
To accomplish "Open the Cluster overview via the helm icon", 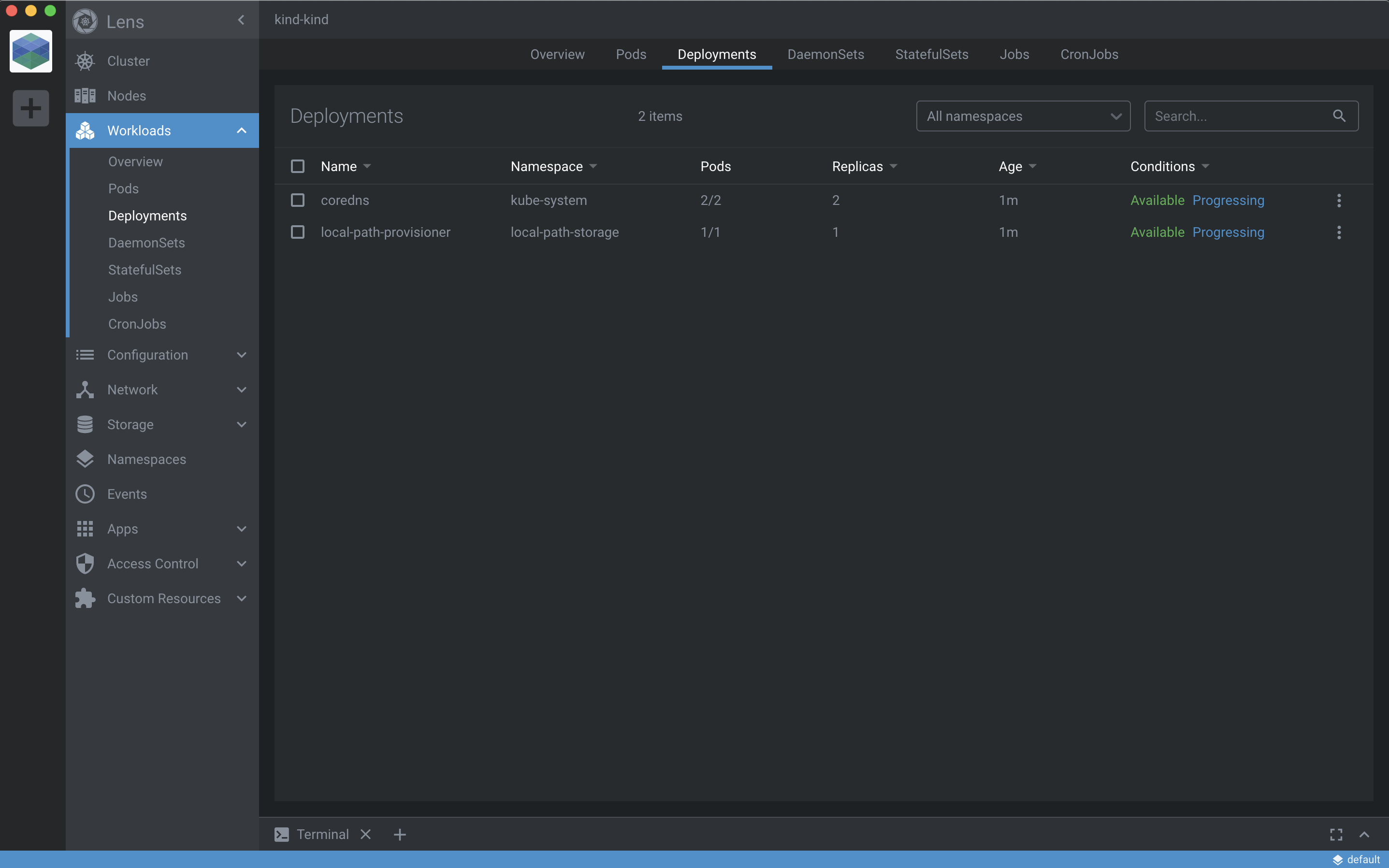I will (85, 61).
